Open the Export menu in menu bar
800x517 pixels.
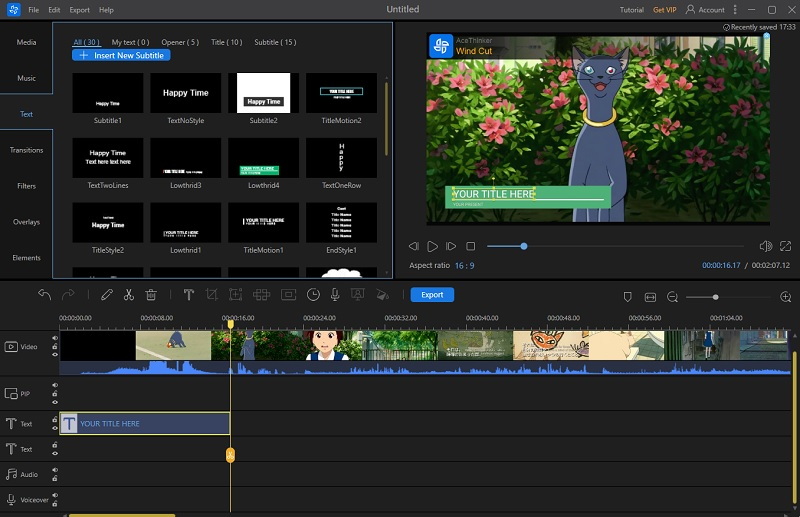(80, 10)
